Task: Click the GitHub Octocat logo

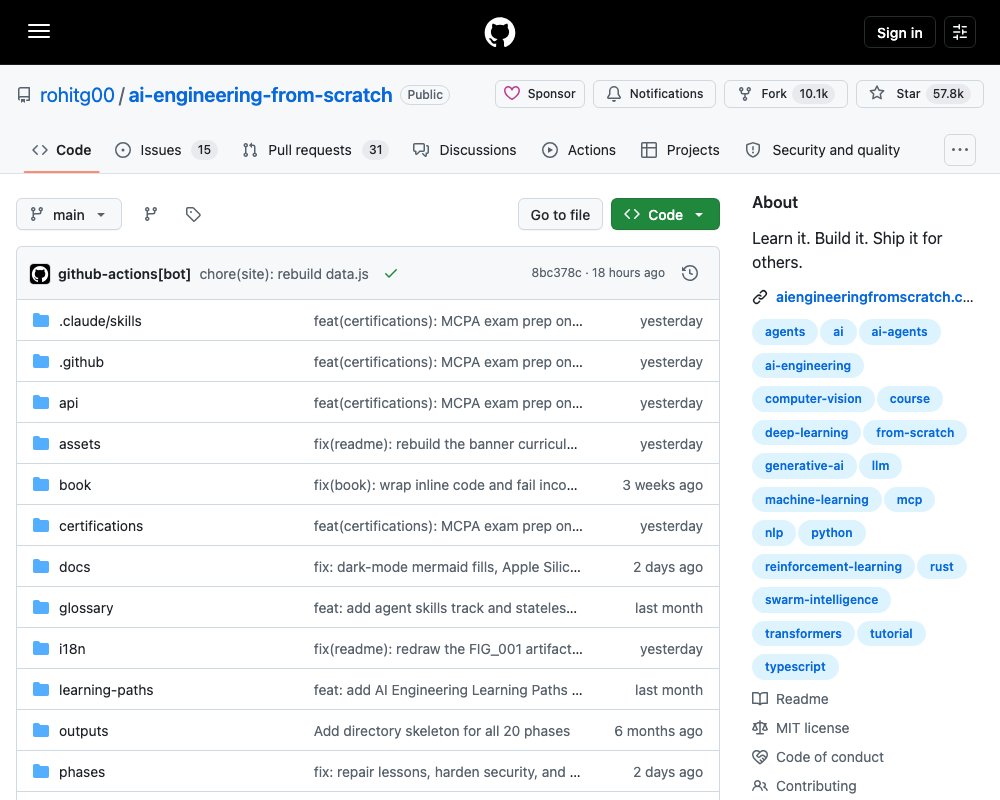Action: (x=499, y=32)
